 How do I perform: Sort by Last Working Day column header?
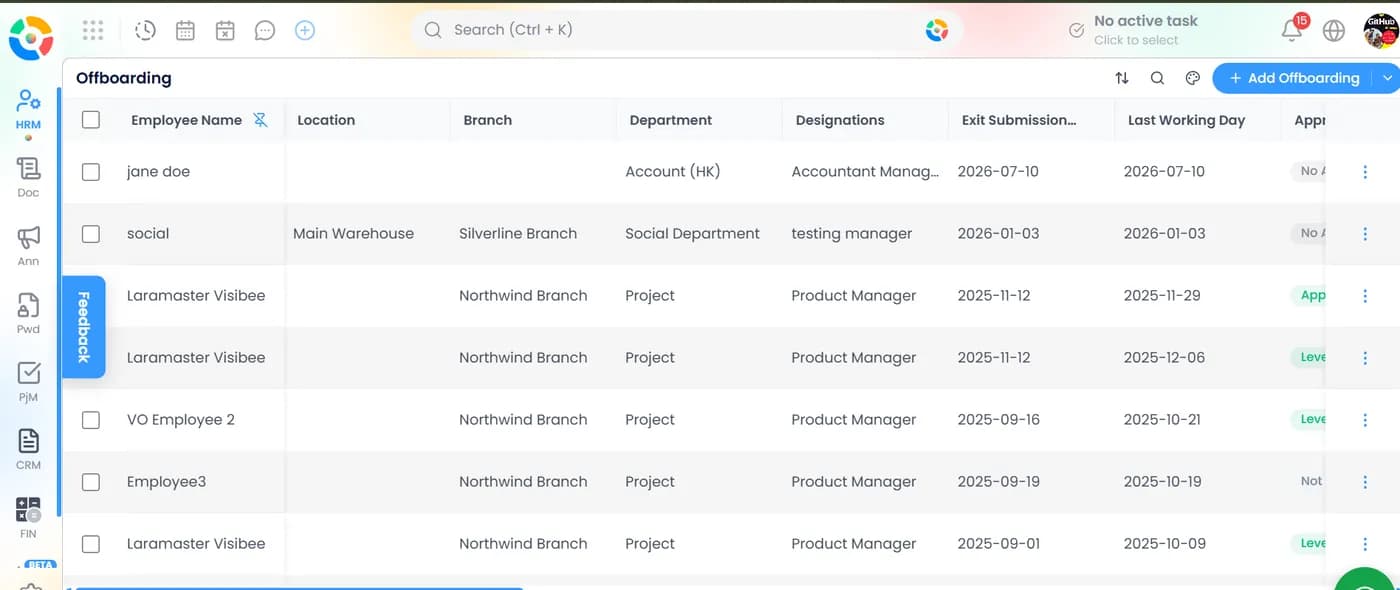click(x=1187, y=120)
